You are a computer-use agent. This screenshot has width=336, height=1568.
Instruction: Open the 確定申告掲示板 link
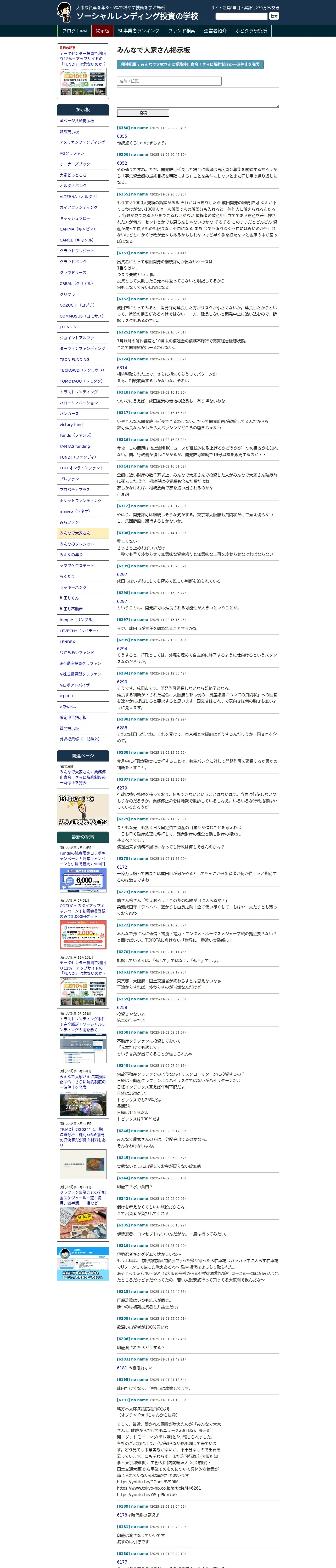(83, 718)
